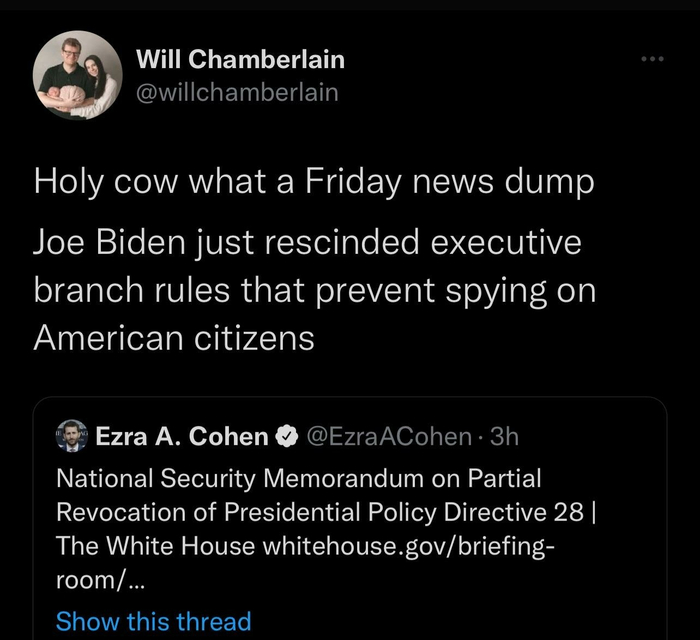Click the 'Holy cow what a Friday' line
The height and width of the screenshot is (640, 700).
pos(313,184)
